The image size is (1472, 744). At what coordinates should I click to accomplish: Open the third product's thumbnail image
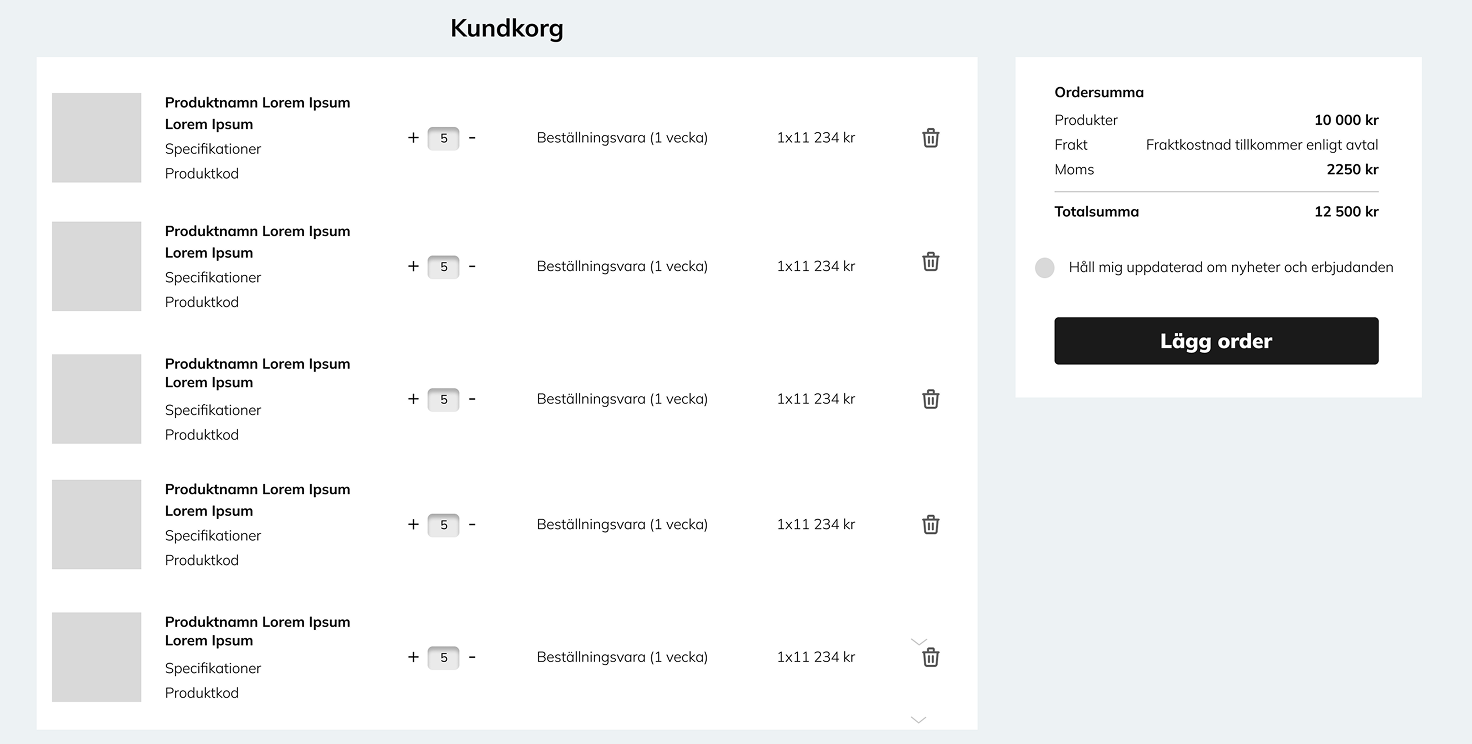click(x=96, y=399)
